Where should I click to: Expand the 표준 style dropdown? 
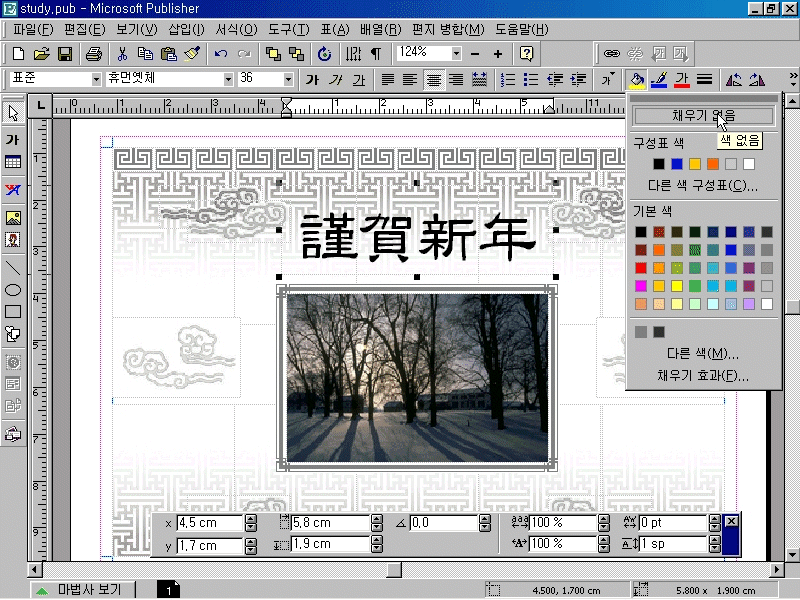click(96, 80)
